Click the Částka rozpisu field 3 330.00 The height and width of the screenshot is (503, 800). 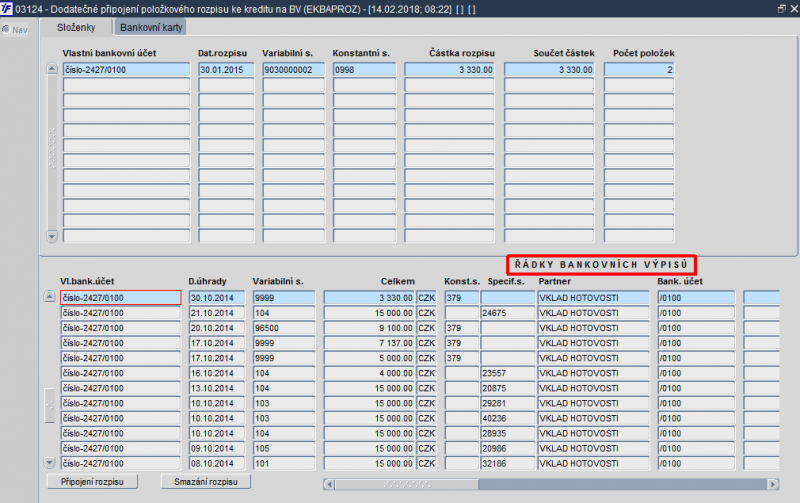coord(449,69)
